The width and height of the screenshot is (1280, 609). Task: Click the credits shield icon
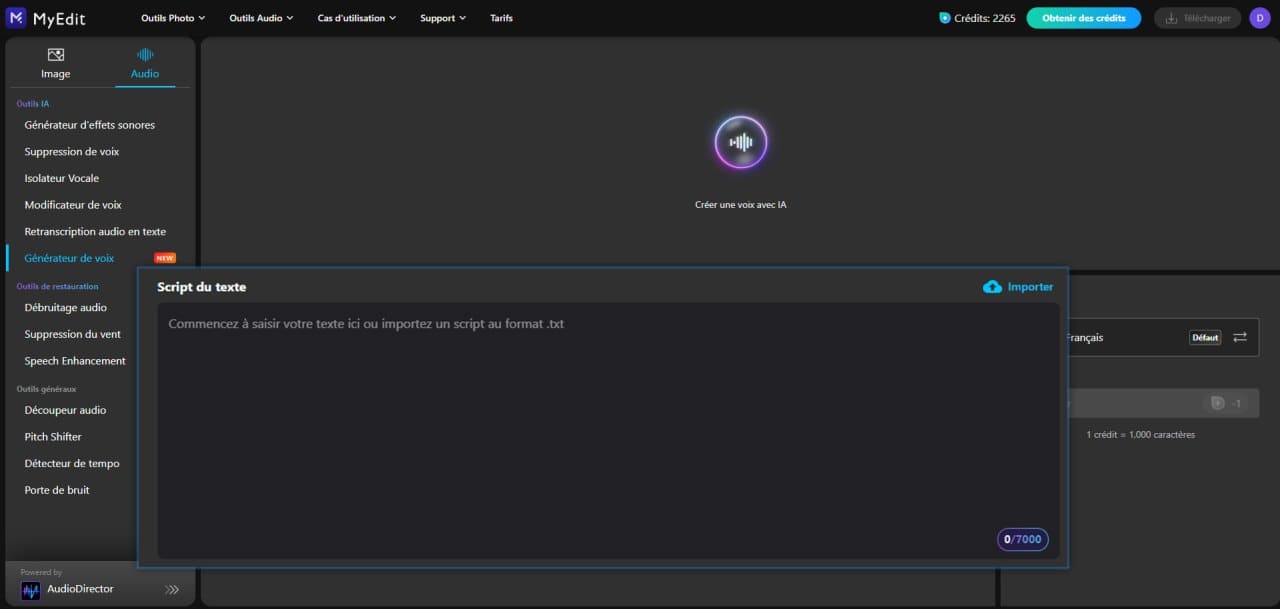(x=945, y=18)
